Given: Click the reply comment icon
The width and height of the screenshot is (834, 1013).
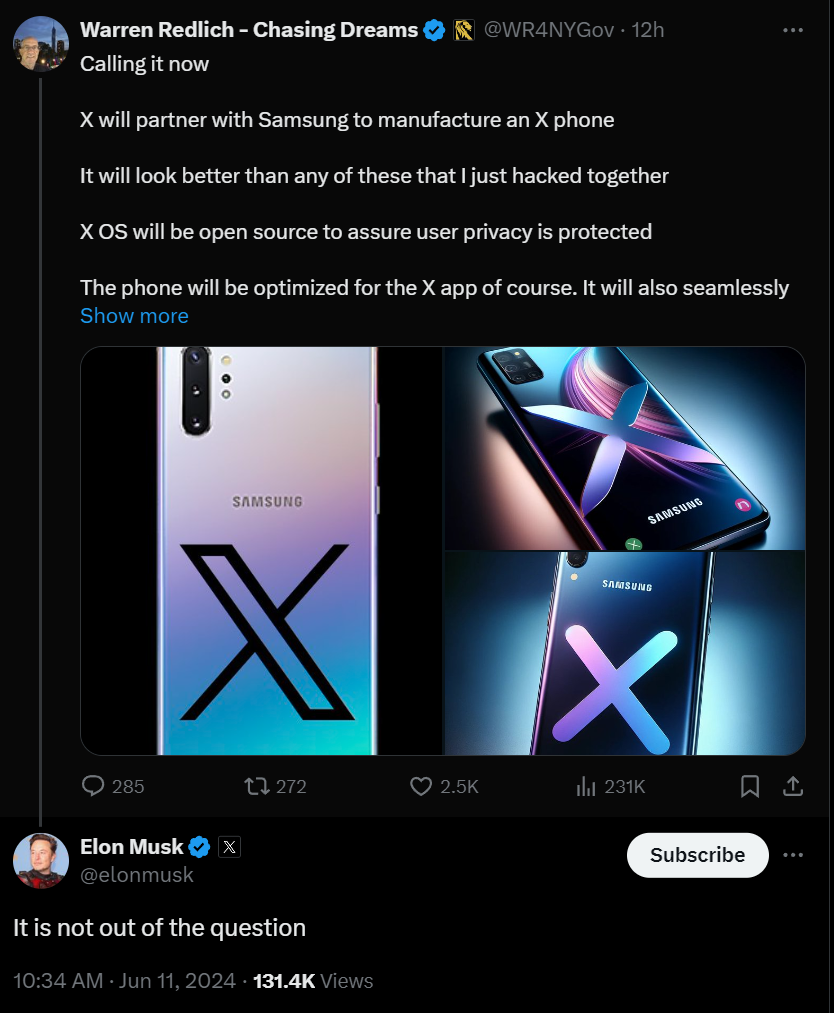Looking at the screenshot, I should tap(94, 787).
